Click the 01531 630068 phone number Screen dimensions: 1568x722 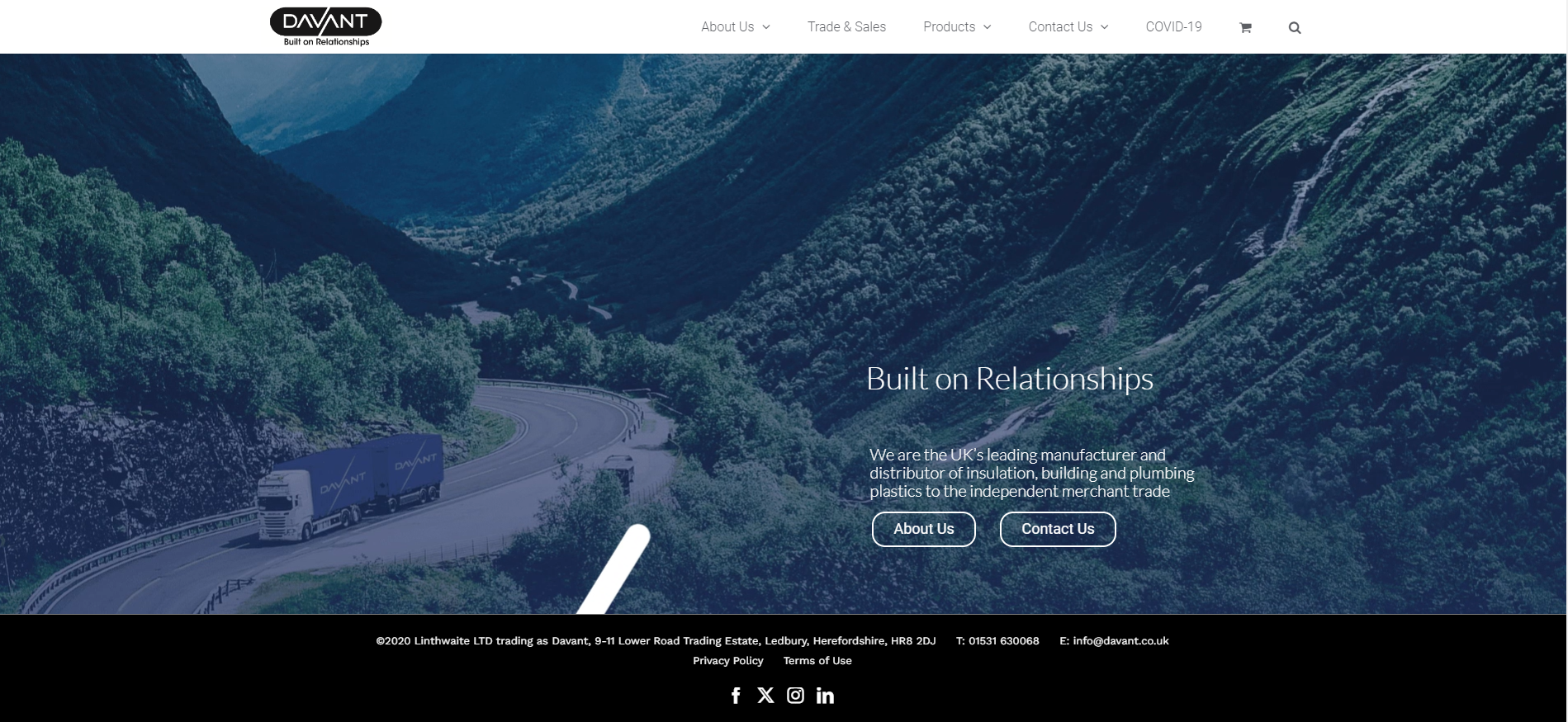[x=1003, y=640]
